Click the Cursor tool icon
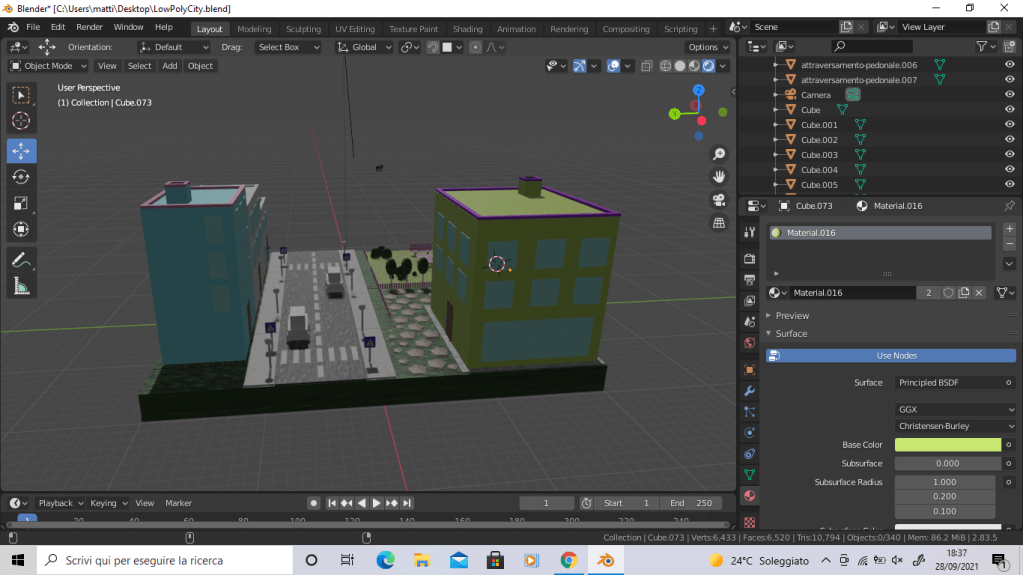Viewport: 1023px width, 575px height. (x=21, y=121)
